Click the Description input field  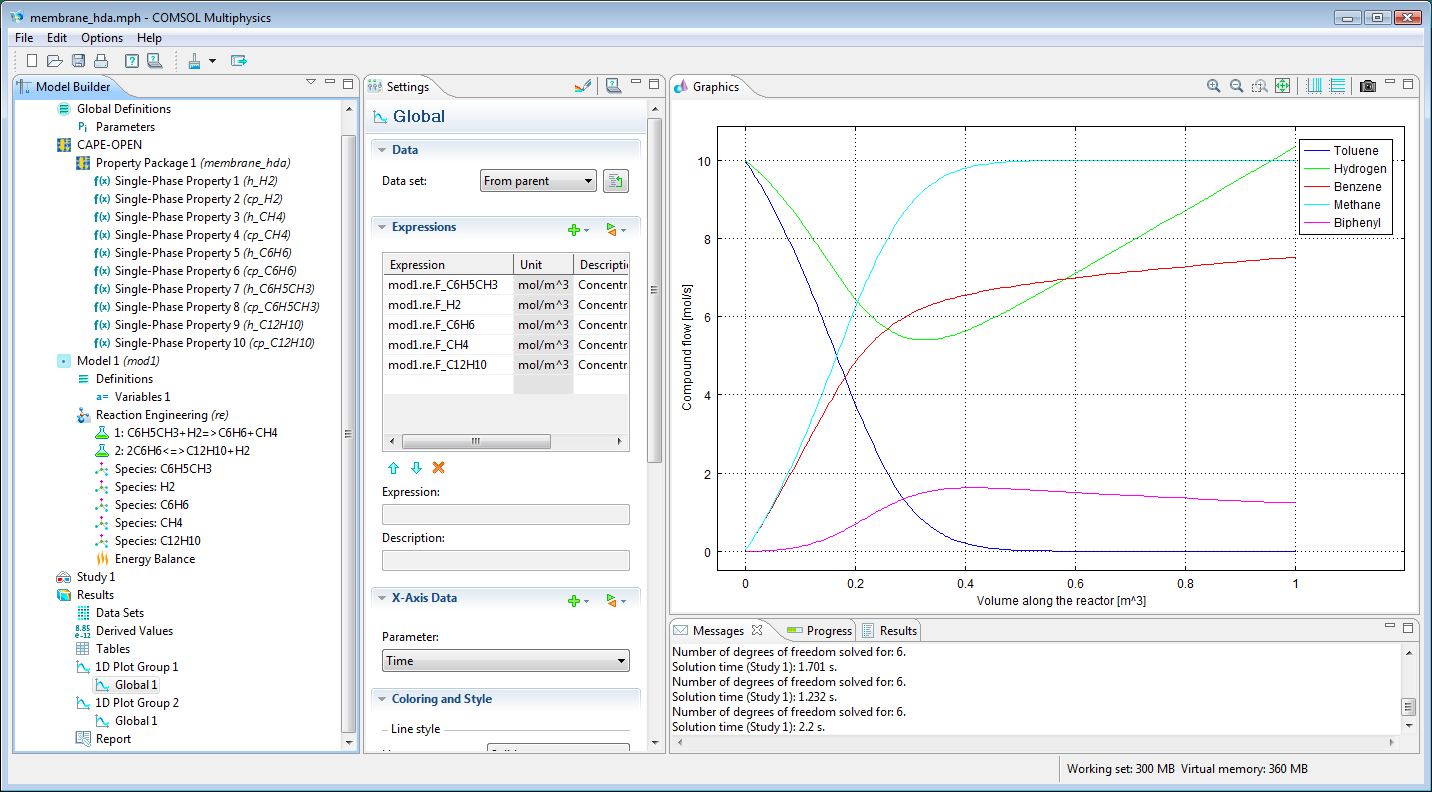coord(506,560)
